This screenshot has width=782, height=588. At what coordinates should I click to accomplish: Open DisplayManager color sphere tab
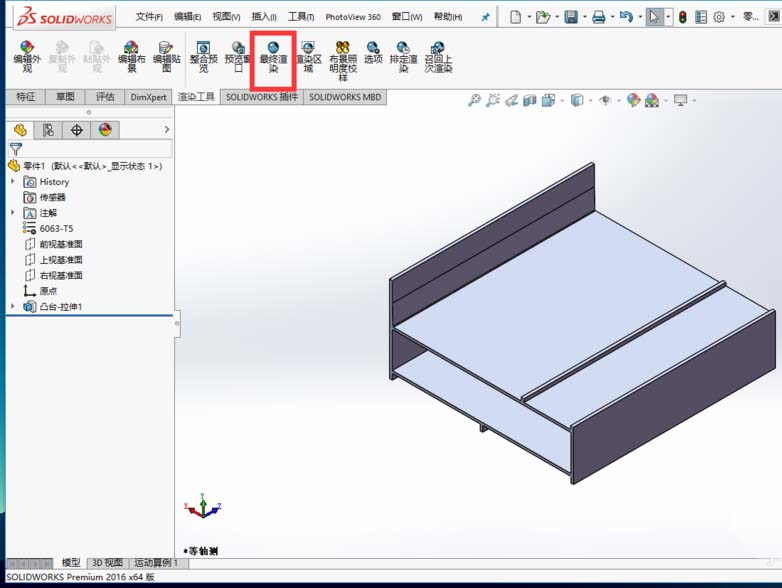(x=105, y=130)
